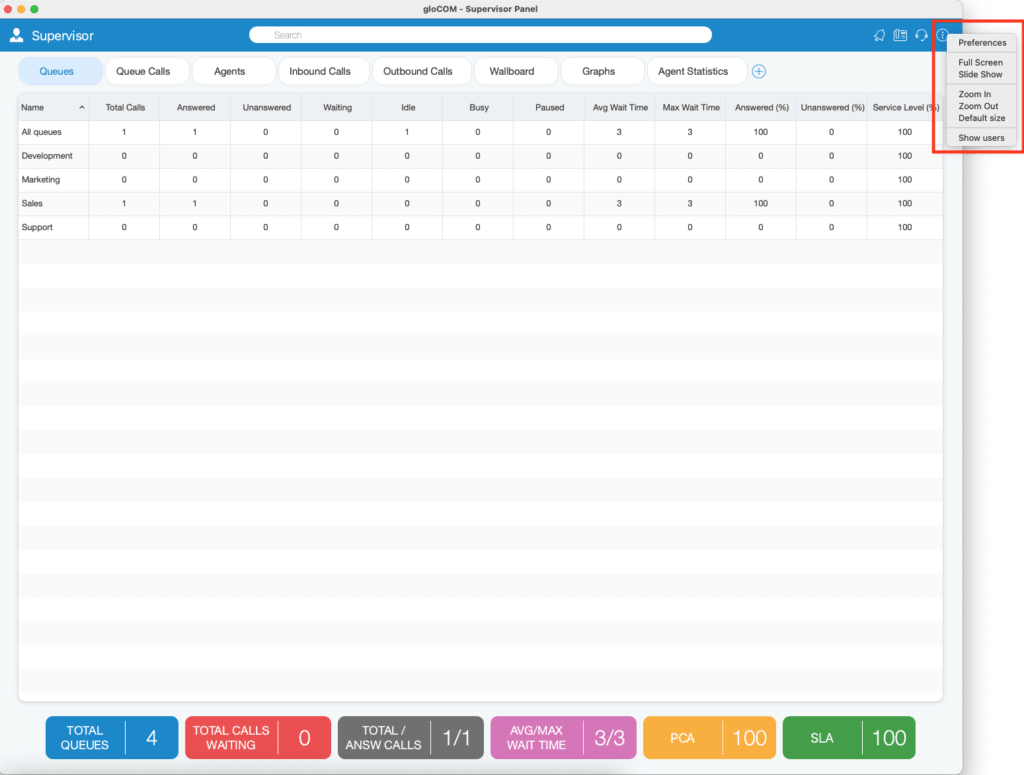Sort by Name column arrow
The width and height of the screenshot is (1024, 775).
[x=82, y=108]
